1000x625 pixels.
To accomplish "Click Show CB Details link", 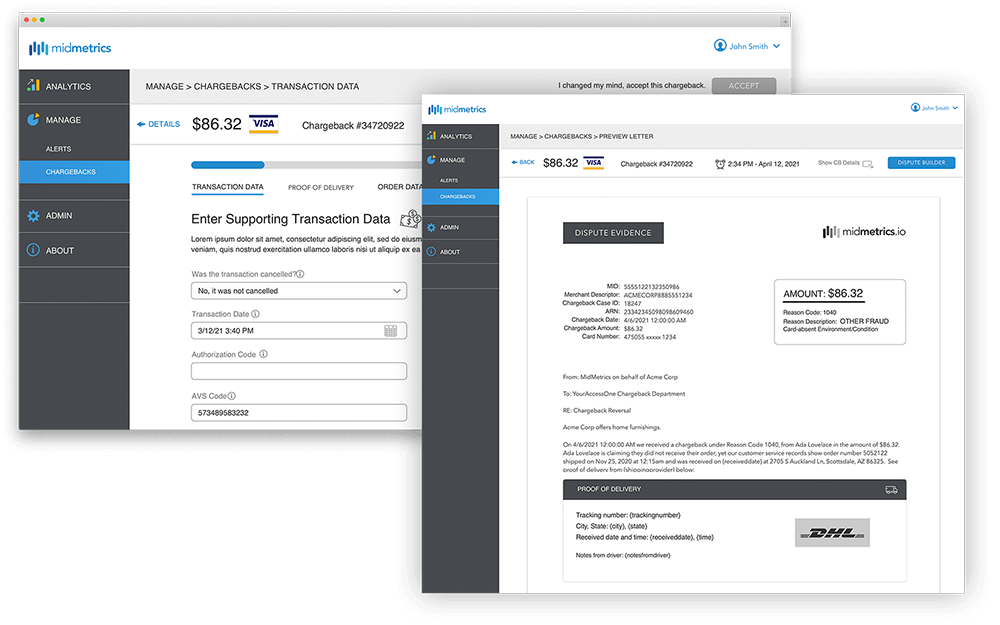I will click(839, 163).
